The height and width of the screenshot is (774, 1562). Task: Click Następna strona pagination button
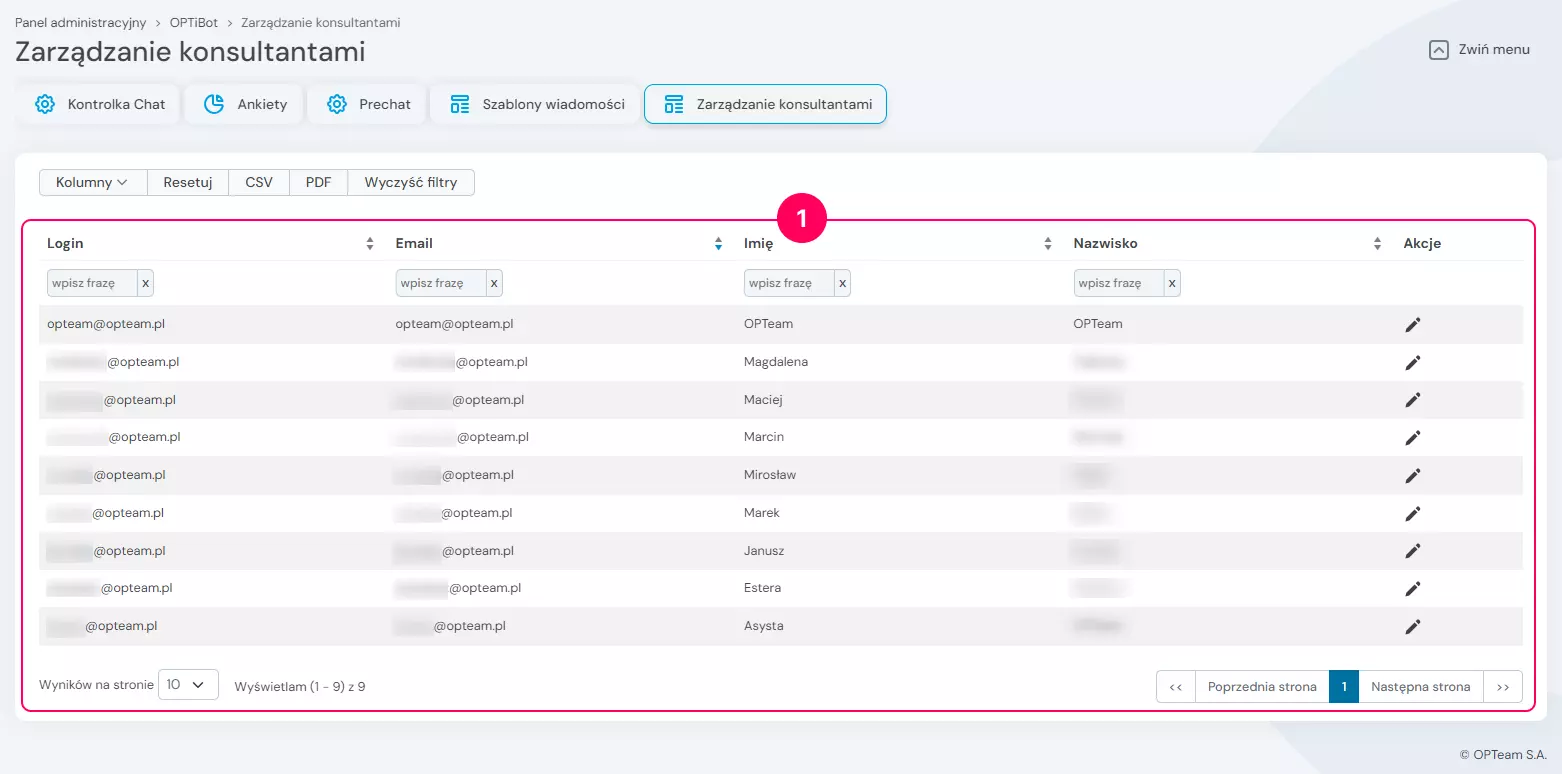click(x=1420, y=687)
